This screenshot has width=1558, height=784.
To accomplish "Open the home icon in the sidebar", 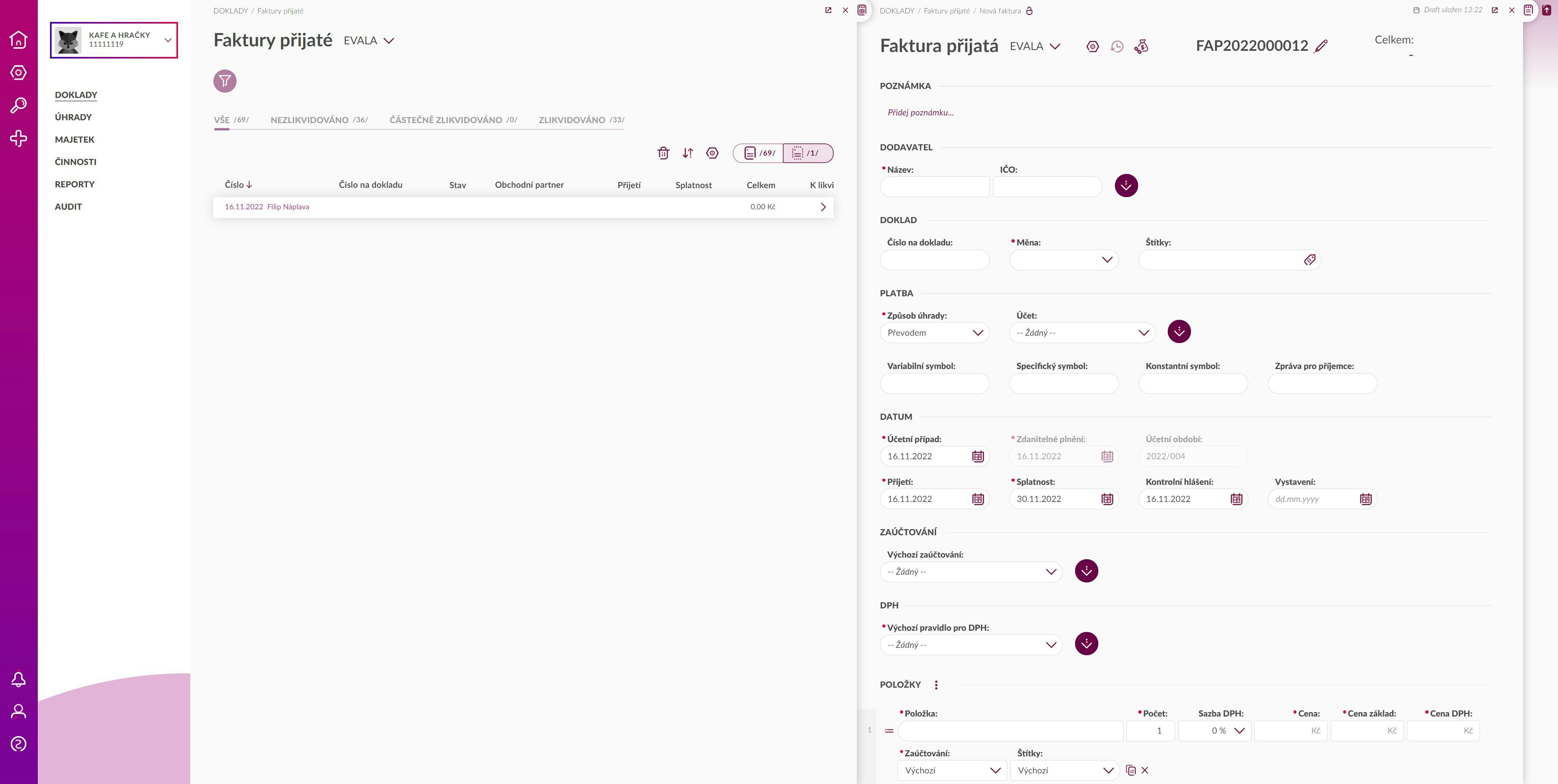I will pyautogui.click(x=18, y=40).
